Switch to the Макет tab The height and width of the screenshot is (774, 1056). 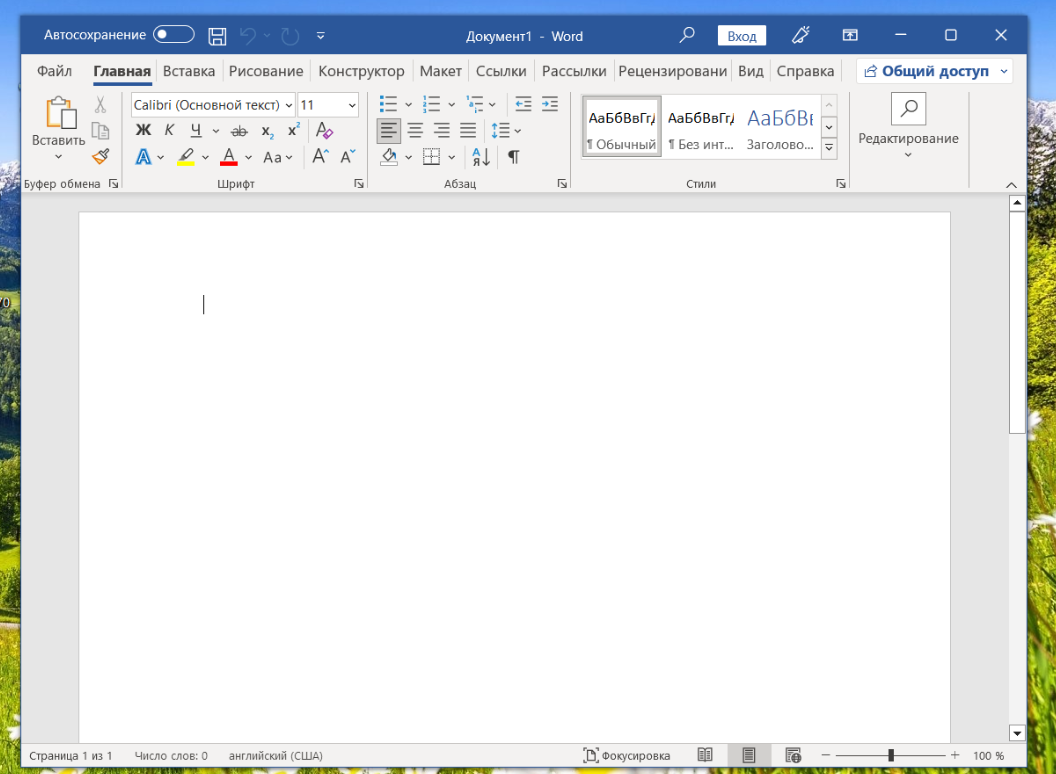pos(440,71)
